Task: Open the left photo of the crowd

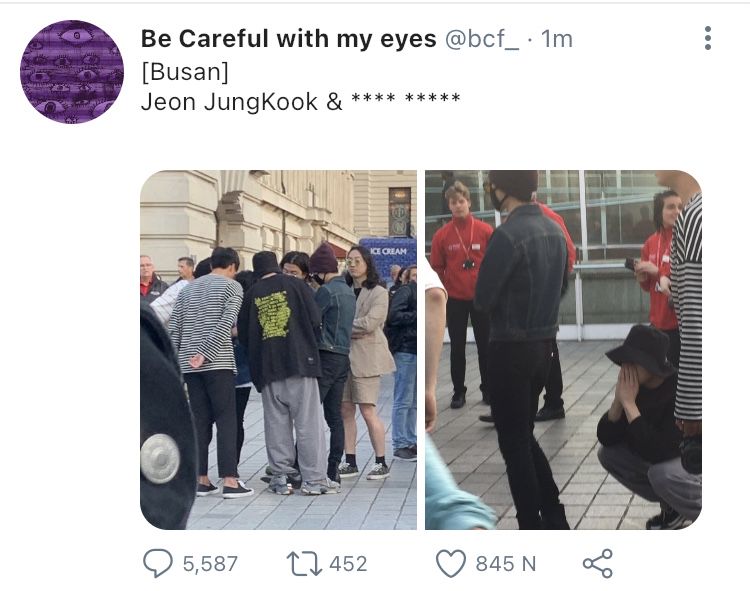Action: (278, 350)
